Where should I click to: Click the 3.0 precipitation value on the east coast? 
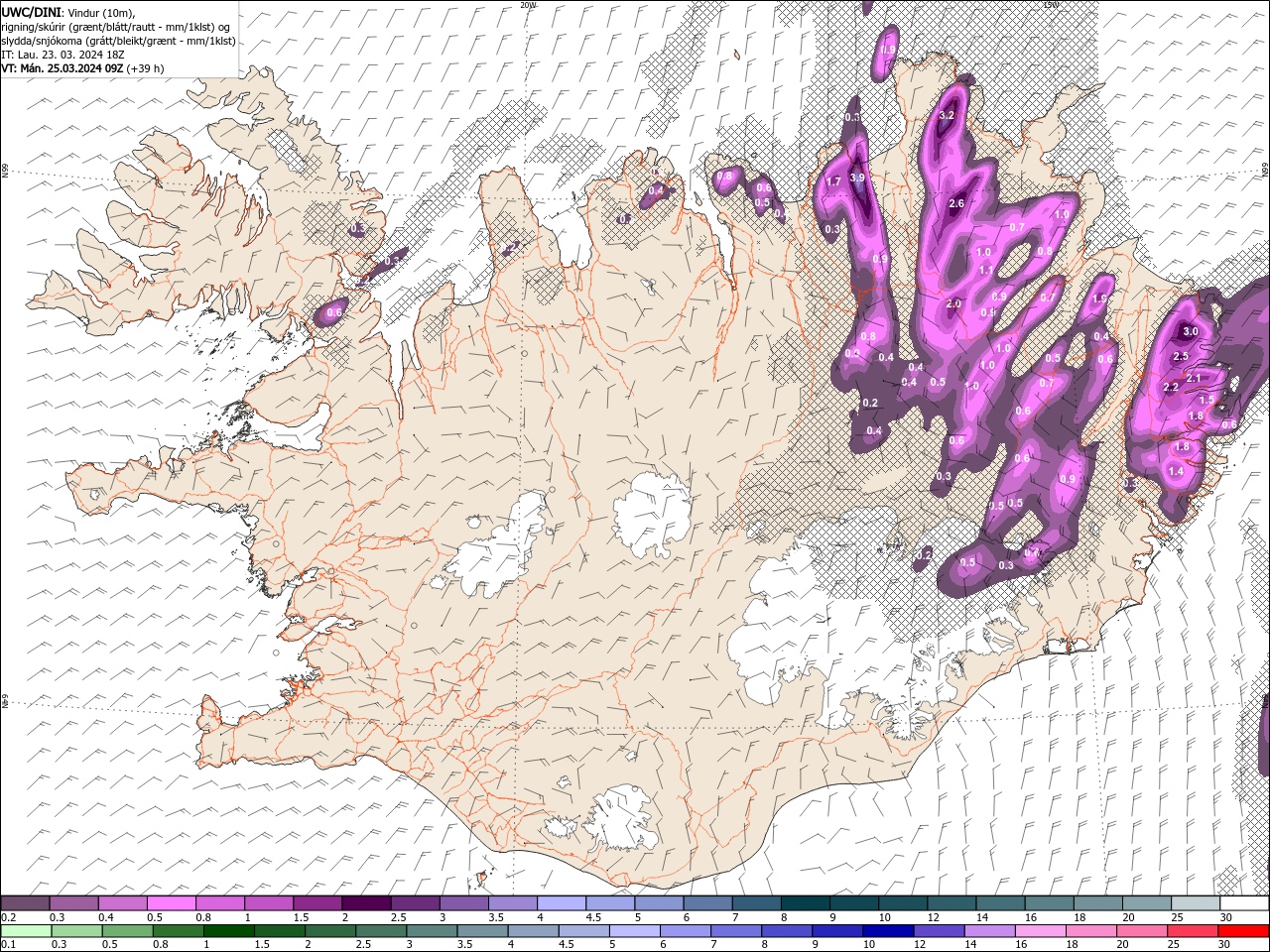tap(1192, 331)
